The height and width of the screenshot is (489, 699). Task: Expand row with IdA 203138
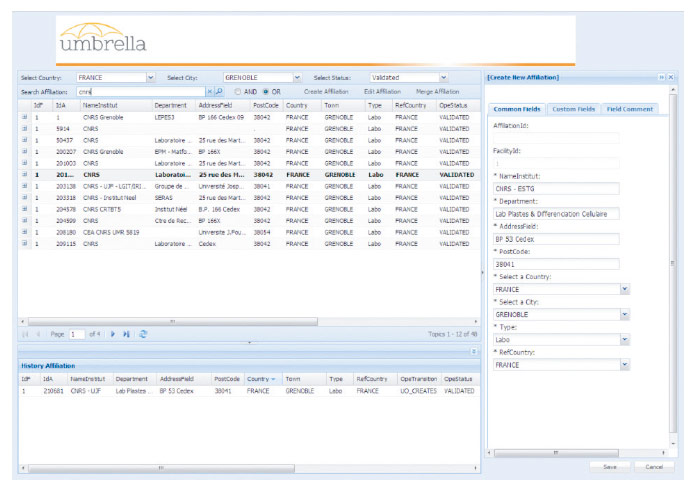[25, 186]
